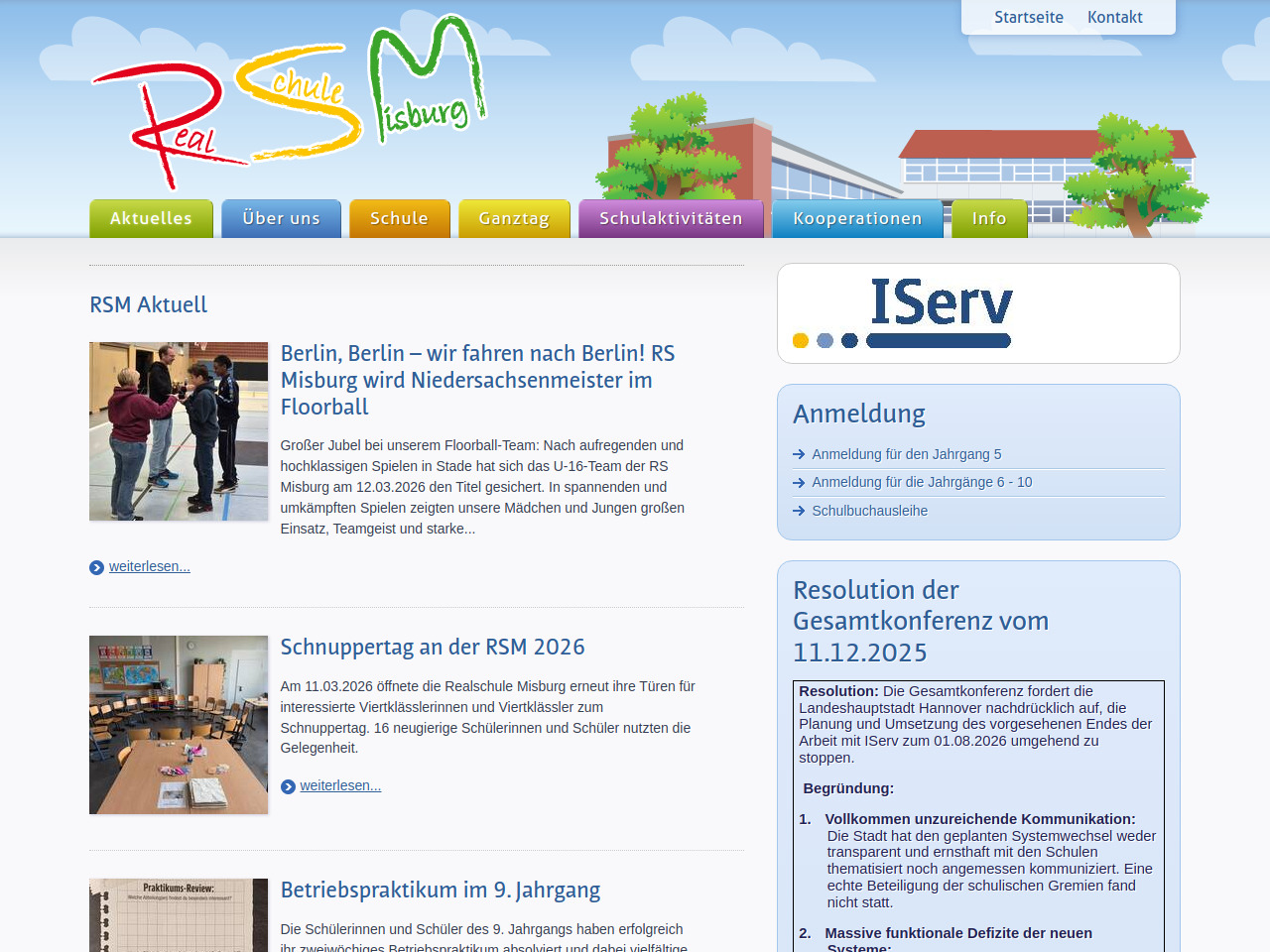Click circle arrow icon in Schnuppertag article
This screenshot has width=1270, height=952.
point(288,786)
